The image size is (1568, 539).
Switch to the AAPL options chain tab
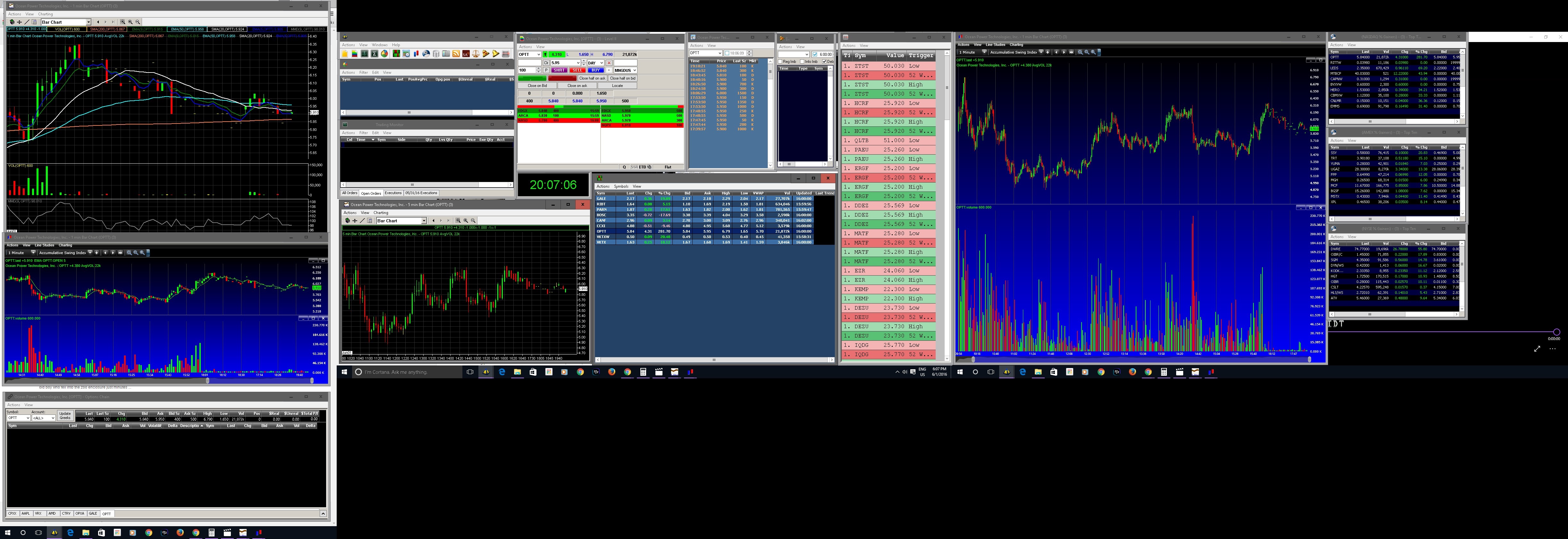tap(26, 513)
